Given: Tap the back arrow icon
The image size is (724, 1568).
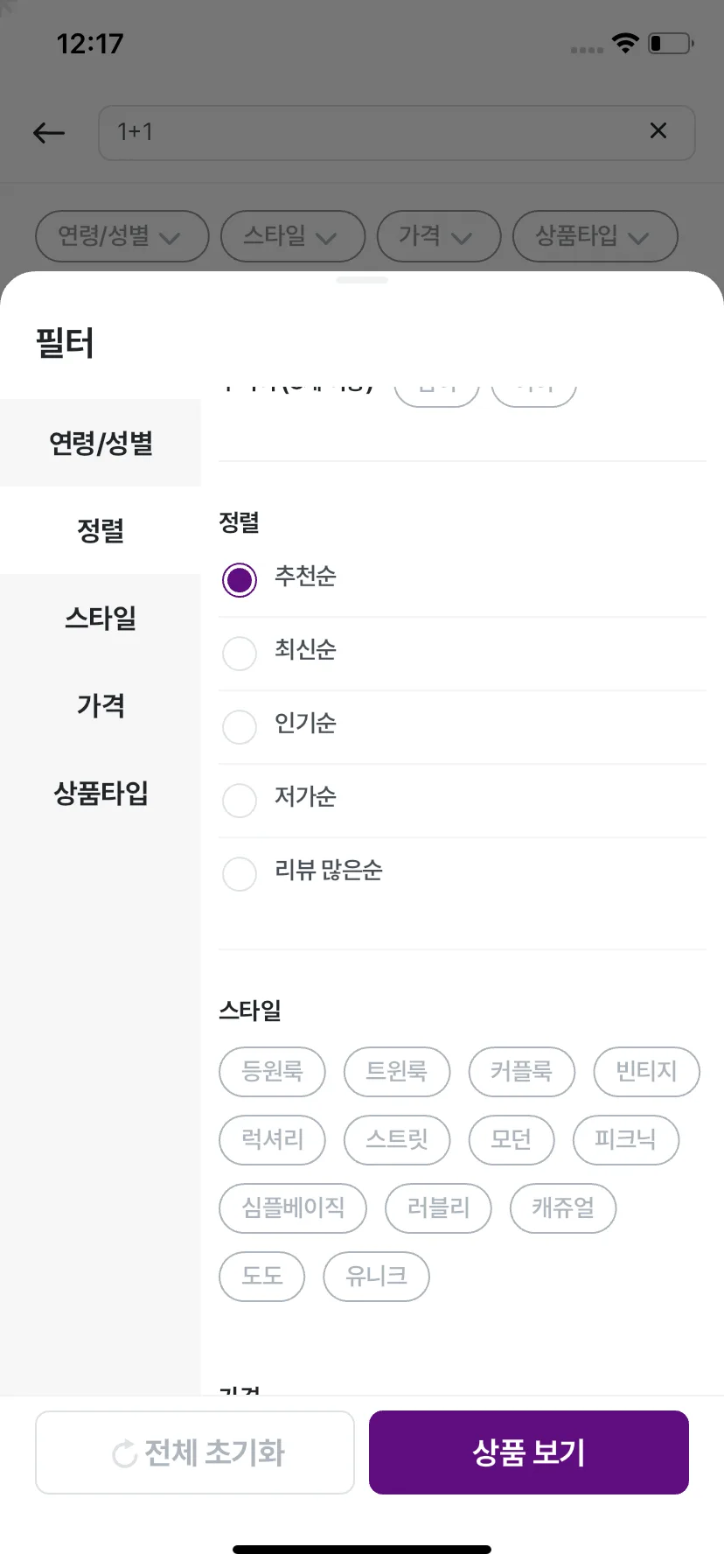Looking at the screenshot, I should [x=49, y=133].
